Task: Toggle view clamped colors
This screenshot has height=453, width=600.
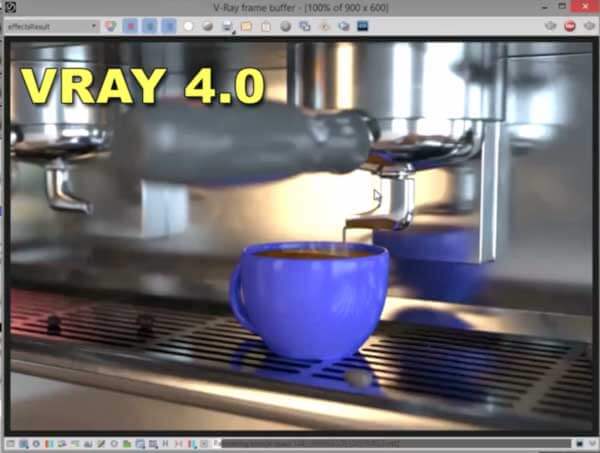Action: 36,444
